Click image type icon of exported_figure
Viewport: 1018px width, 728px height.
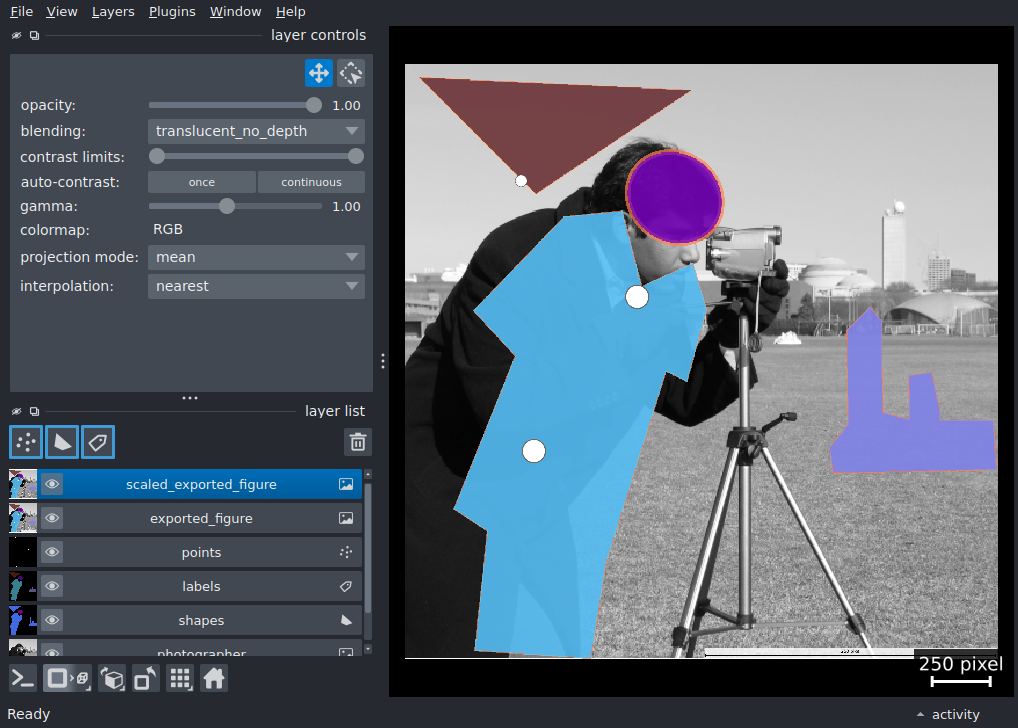click(346, 518)
